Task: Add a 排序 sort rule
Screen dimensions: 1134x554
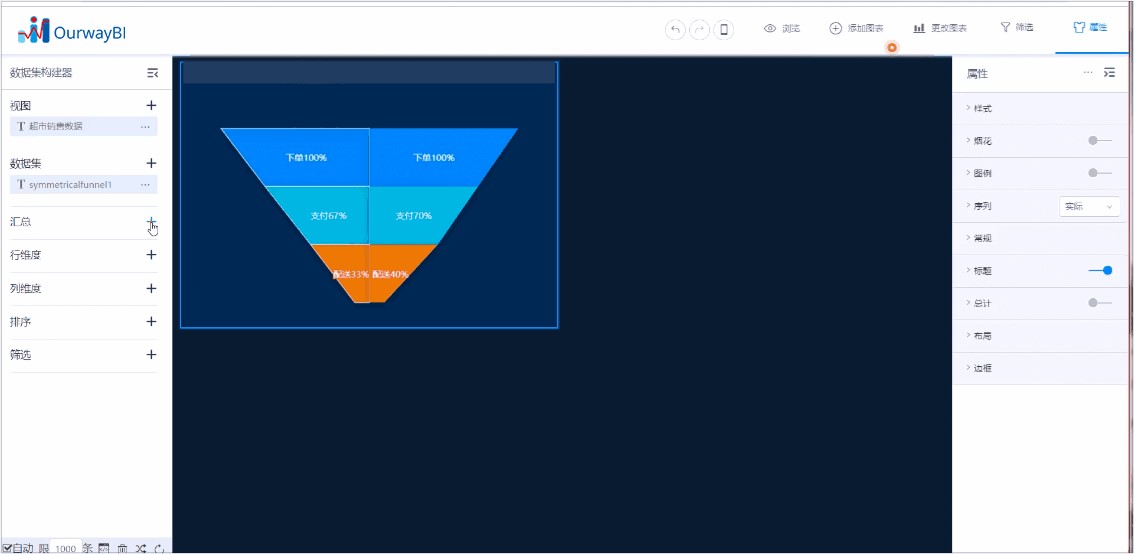Action: click(x=151, y=322)
